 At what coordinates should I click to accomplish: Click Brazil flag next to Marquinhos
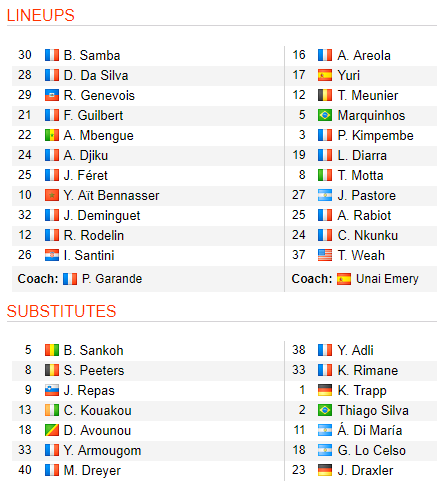point(325,115)
